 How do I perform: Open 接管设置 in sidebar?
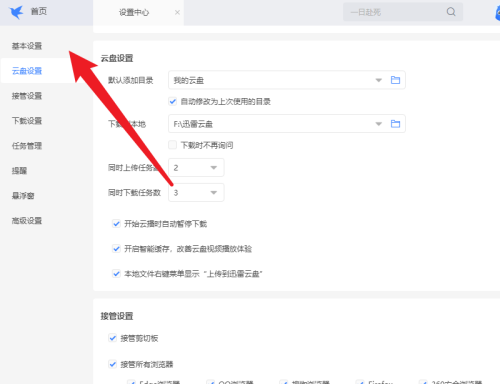click(x=27, y=96)
